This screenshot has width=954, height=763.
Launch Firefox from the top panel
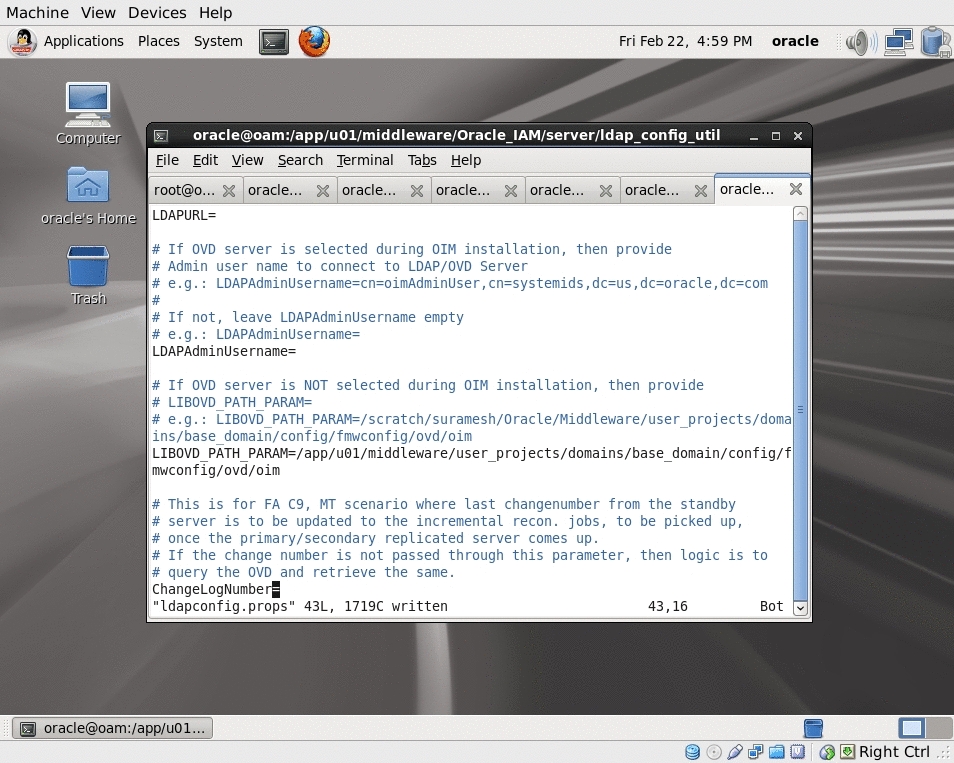coord(314,41)
